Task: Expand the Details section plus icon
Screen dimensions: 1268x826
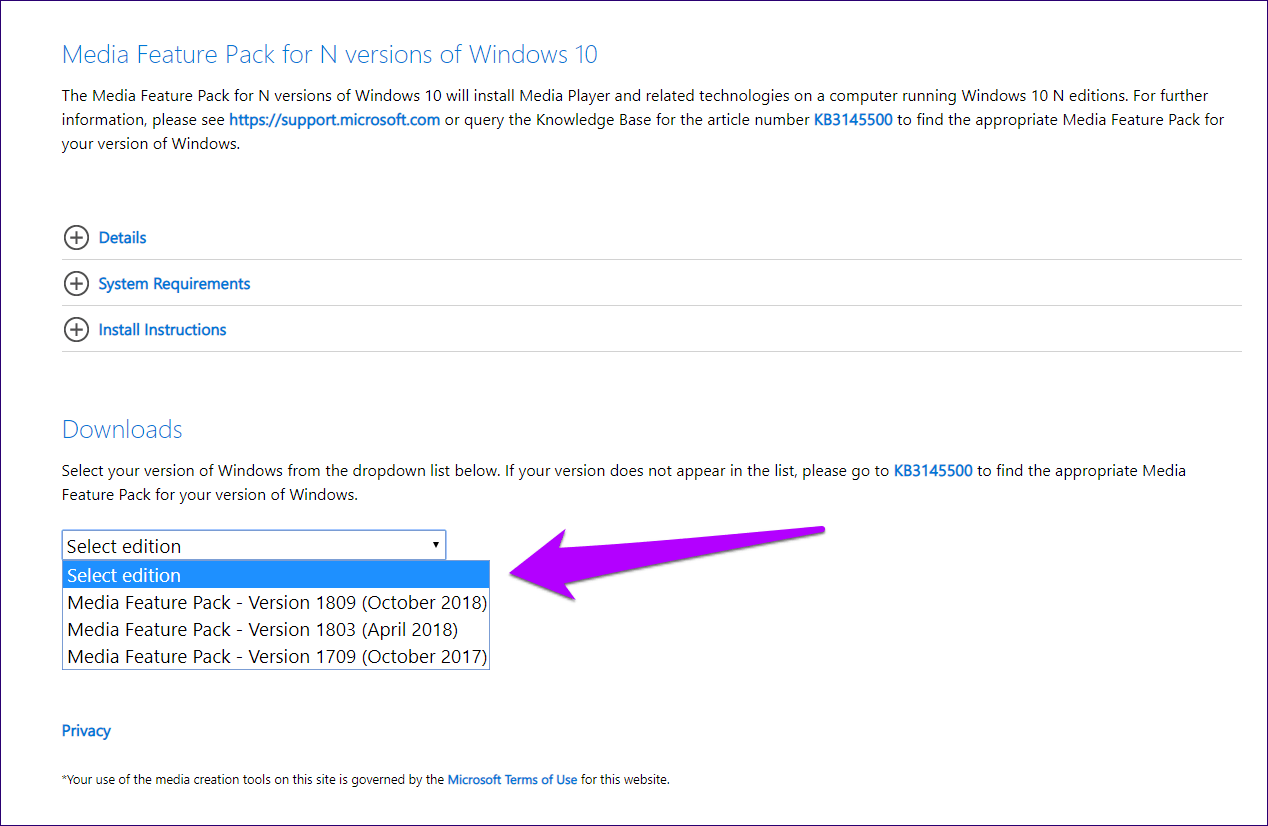Action: click(75, 238)
